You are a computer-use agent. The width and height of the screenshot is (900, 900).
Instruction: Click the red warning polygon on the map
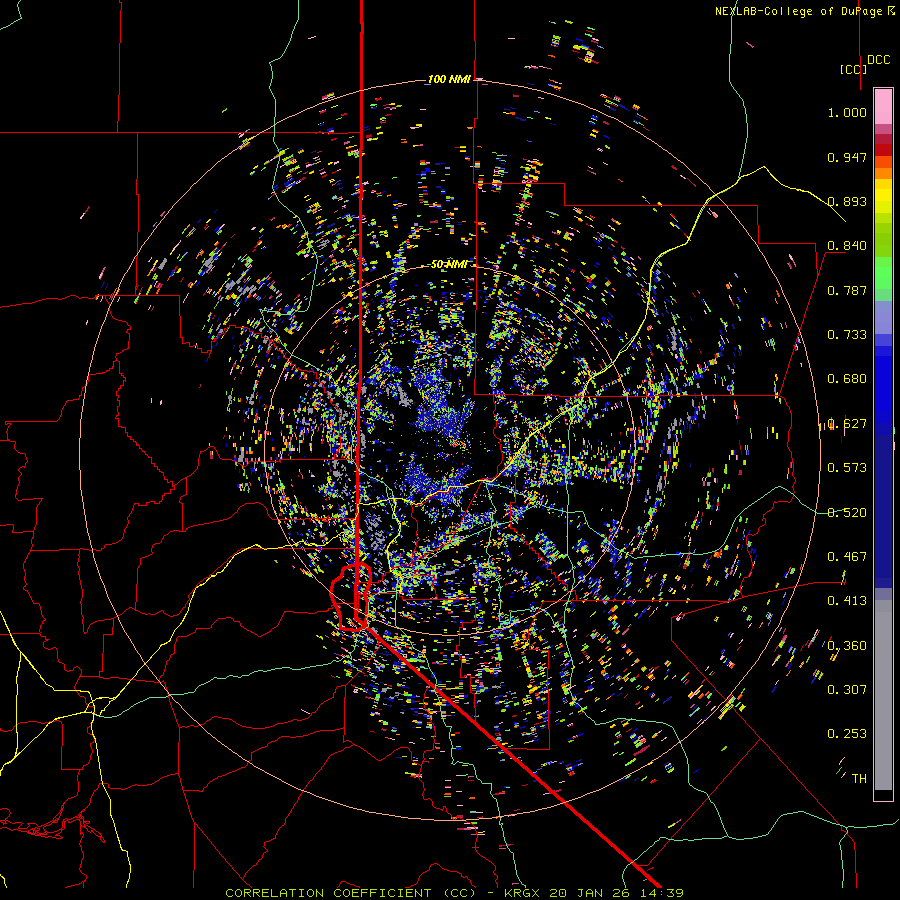(351, 598)
